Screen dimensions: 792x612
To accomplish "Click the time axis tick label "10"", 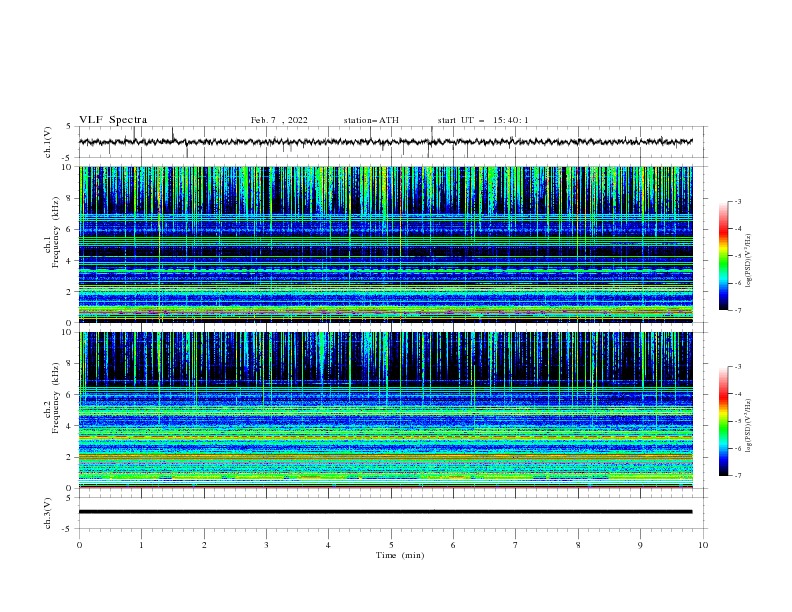I will pos(703,545).
